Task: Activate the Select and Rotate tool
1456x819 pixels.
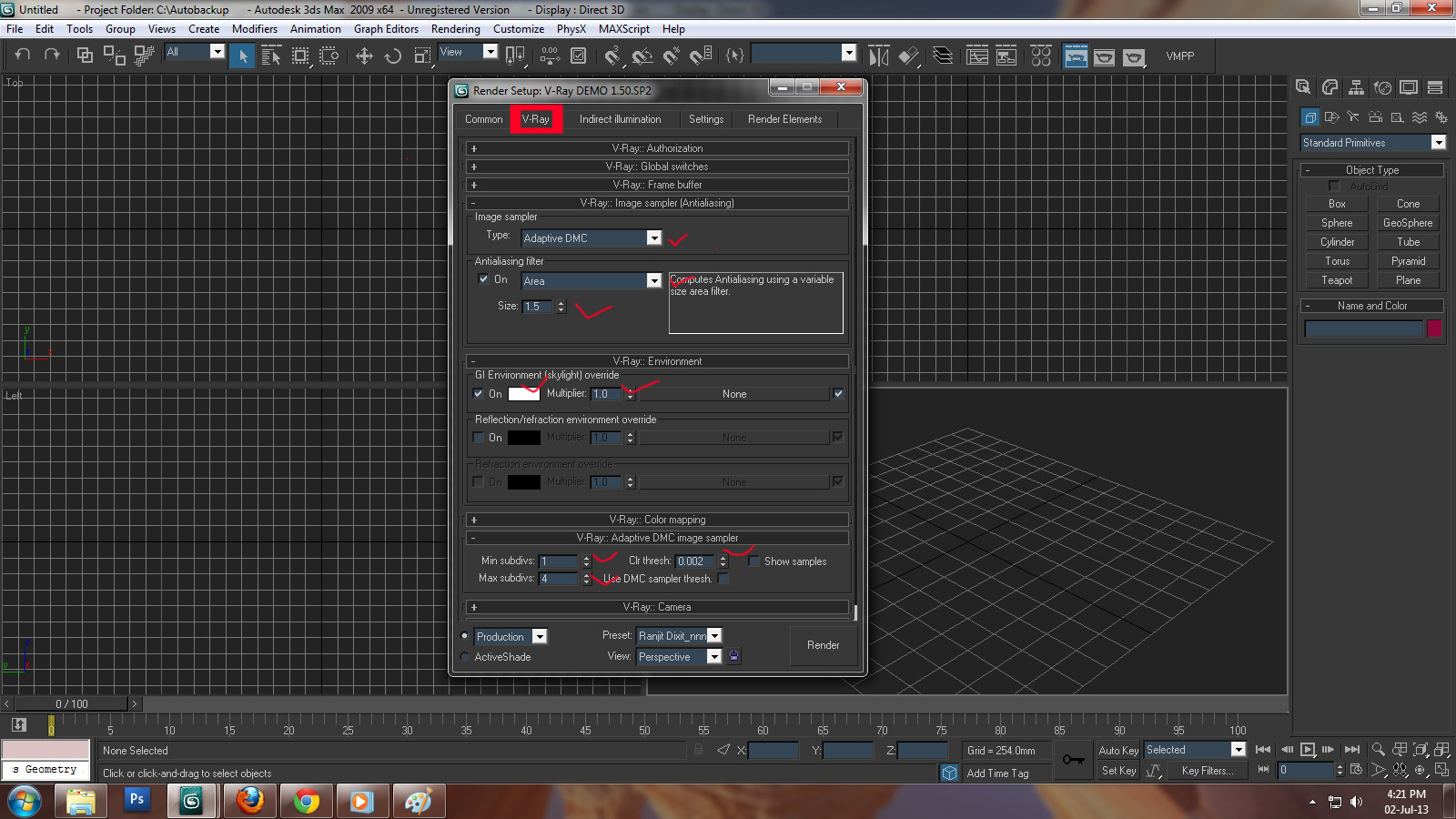Action: coord(393,56)
